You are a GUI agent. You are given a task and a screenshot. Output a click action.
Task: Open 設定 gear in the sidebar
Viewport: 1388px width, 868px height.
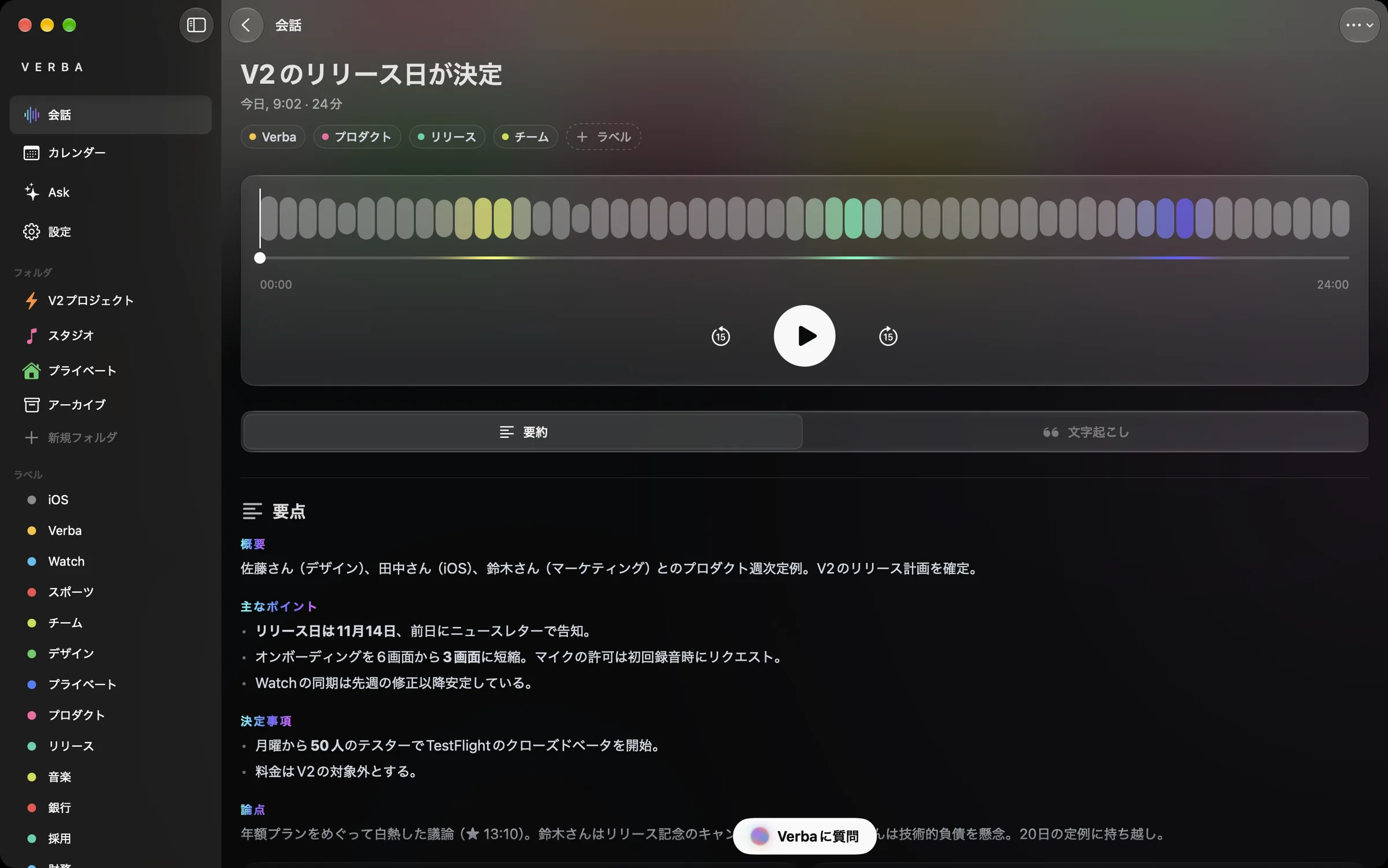click(x=110, y=231)
